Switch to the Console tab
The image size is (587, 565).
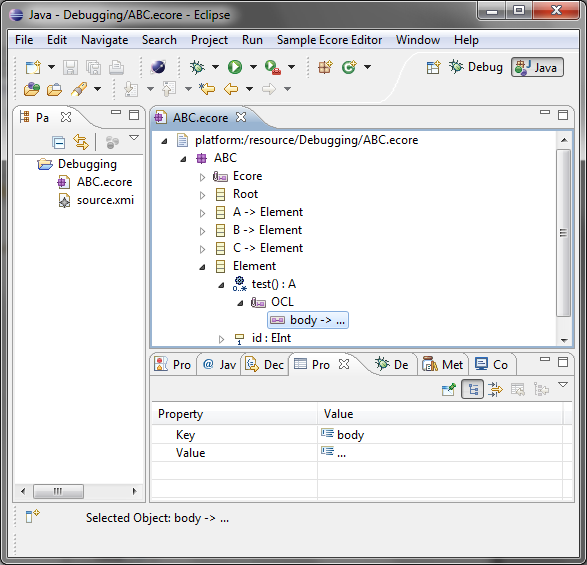point(492,364)
